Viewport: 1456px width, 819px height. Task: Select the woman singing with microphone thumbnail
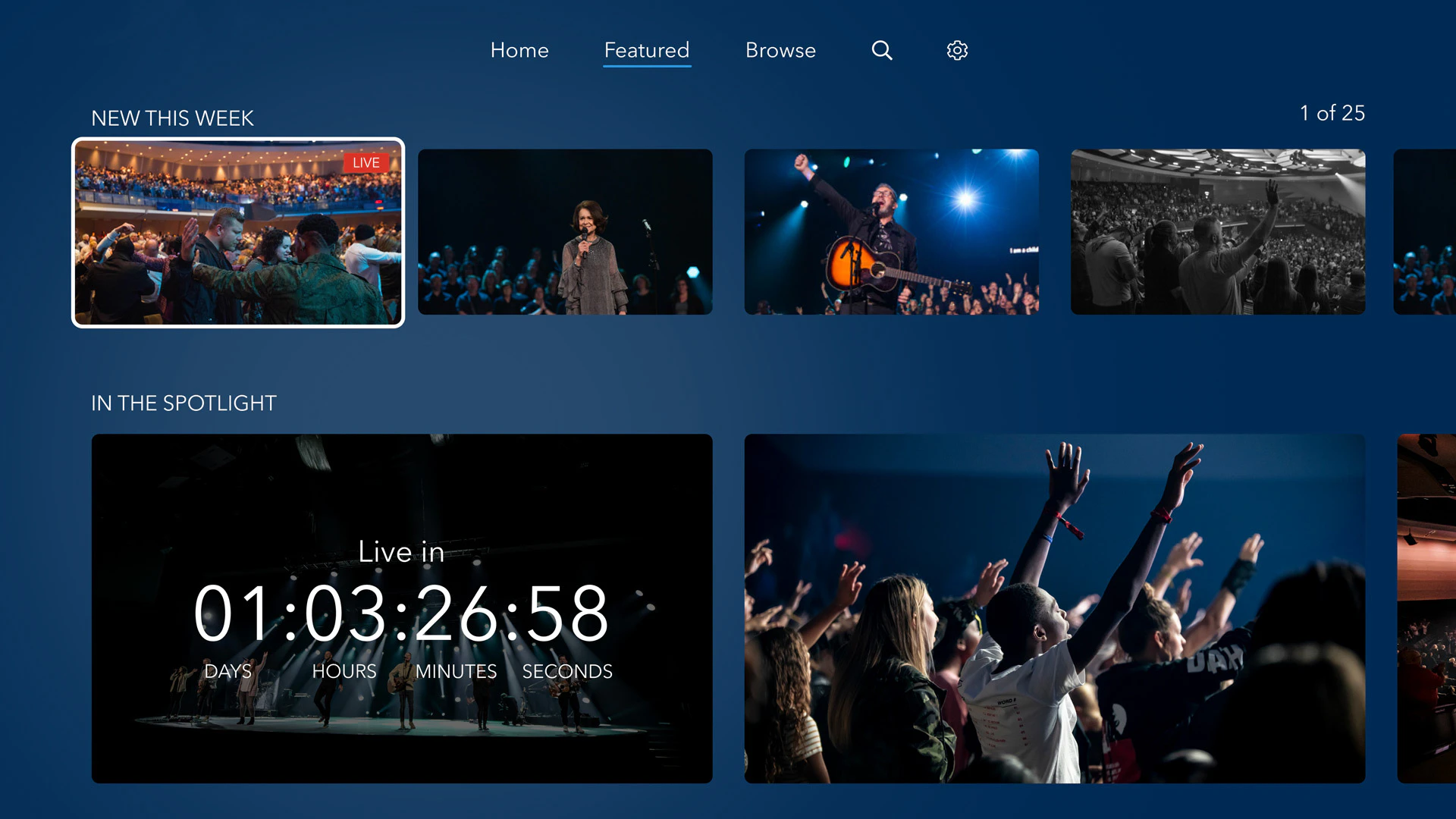click(x=565, y=231)
